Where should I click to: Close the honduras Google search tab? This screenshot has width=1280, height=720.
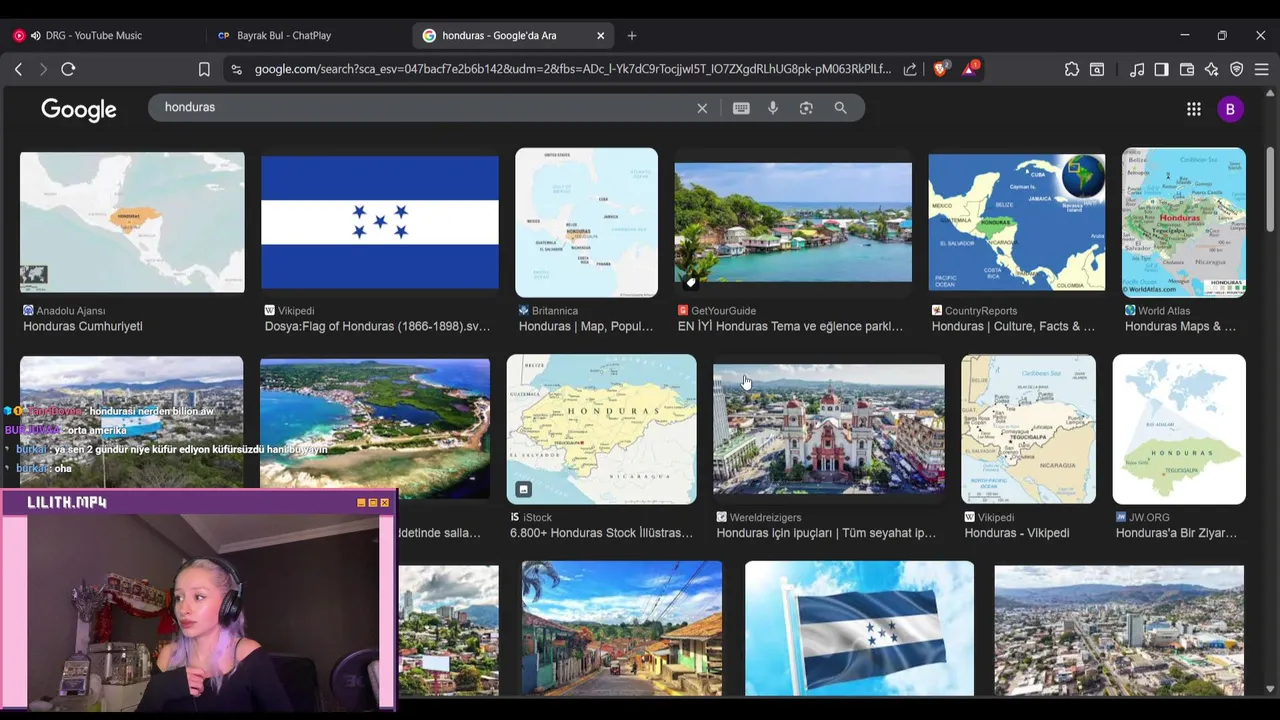coord(600,35)
